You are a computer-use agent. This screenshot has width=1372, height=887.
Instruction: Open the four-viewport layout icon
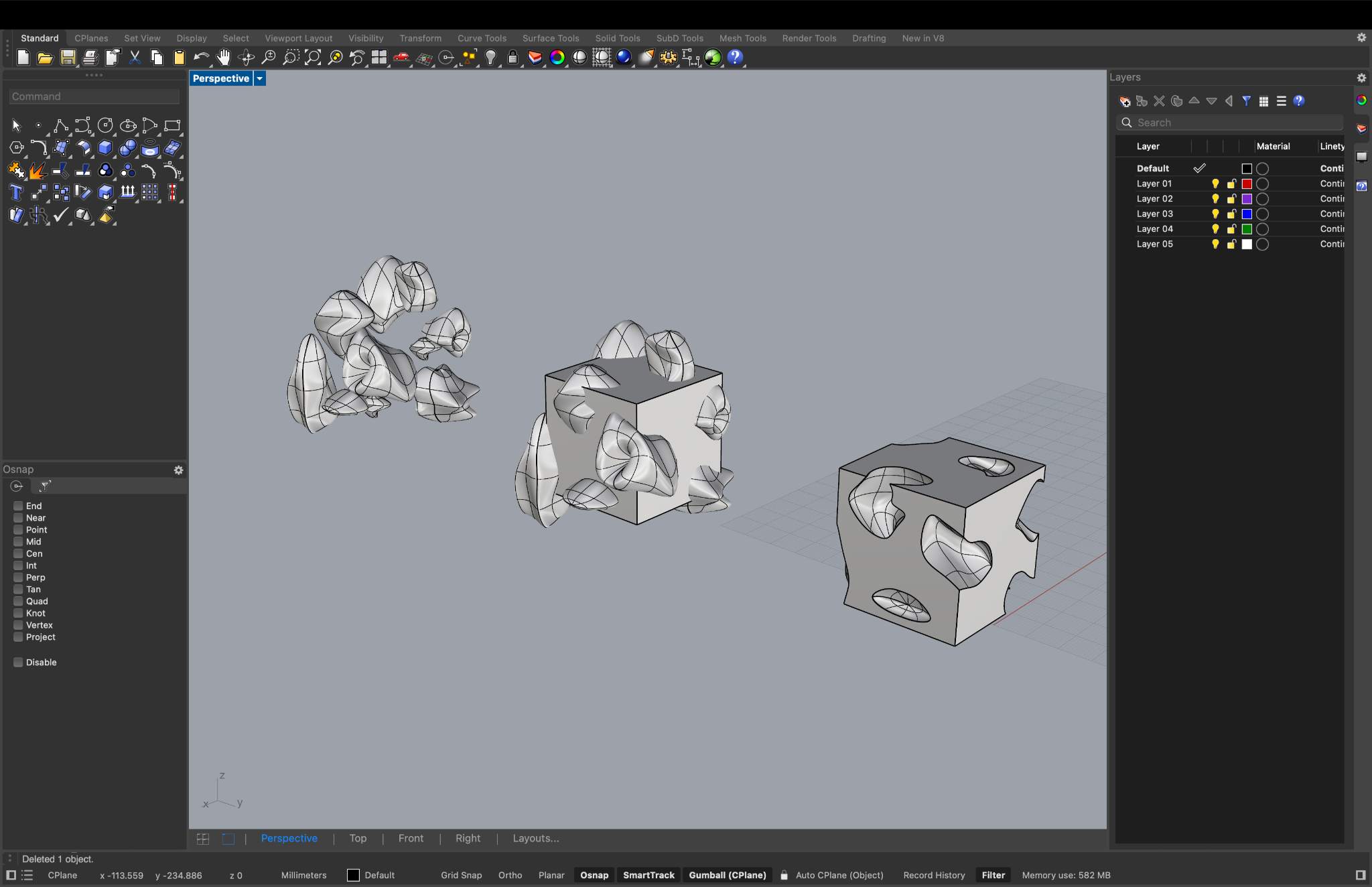click(379, 58)
